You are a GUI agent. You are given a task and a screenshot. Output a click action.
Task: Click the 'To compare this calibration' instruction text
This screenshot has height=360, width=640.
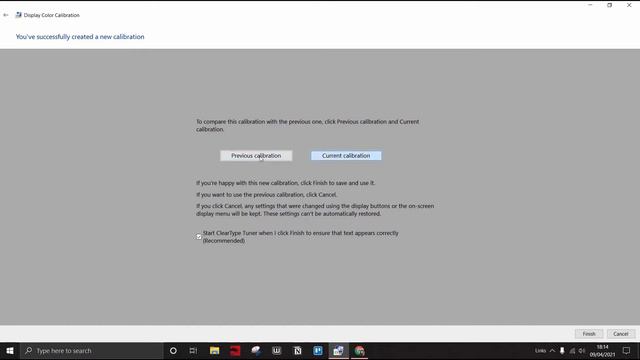pos(307,125)
